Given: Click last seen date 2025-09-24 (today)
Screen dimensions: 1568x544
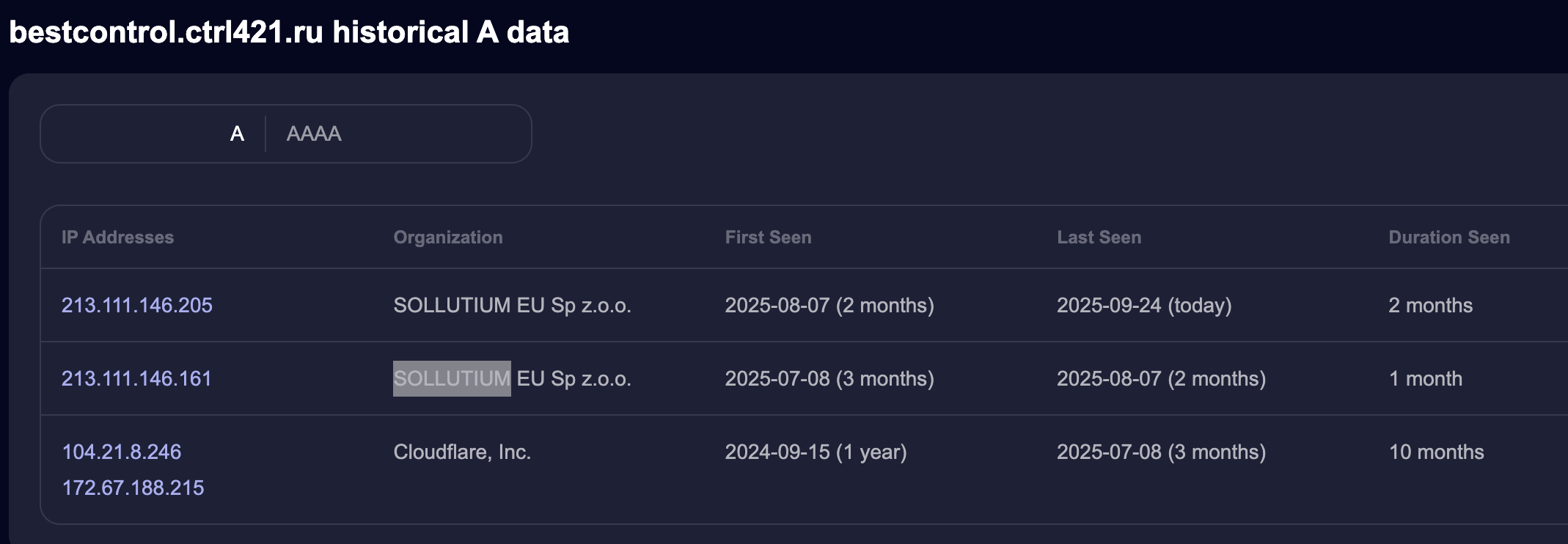Looking at the screenshot, I should (1143, 305).
